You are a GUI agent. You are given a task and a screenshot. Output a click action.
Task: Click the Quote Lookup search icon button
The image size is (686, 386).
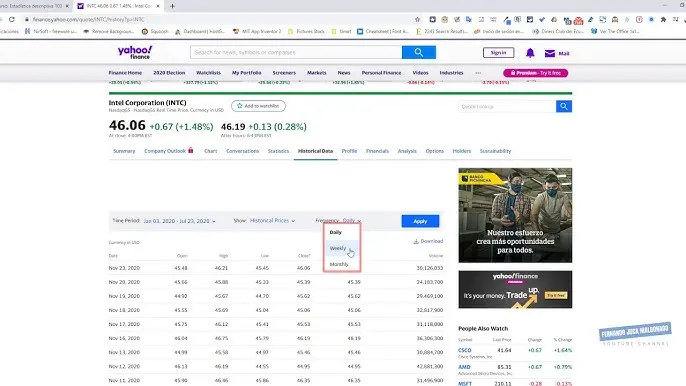[x=564, y=106]
